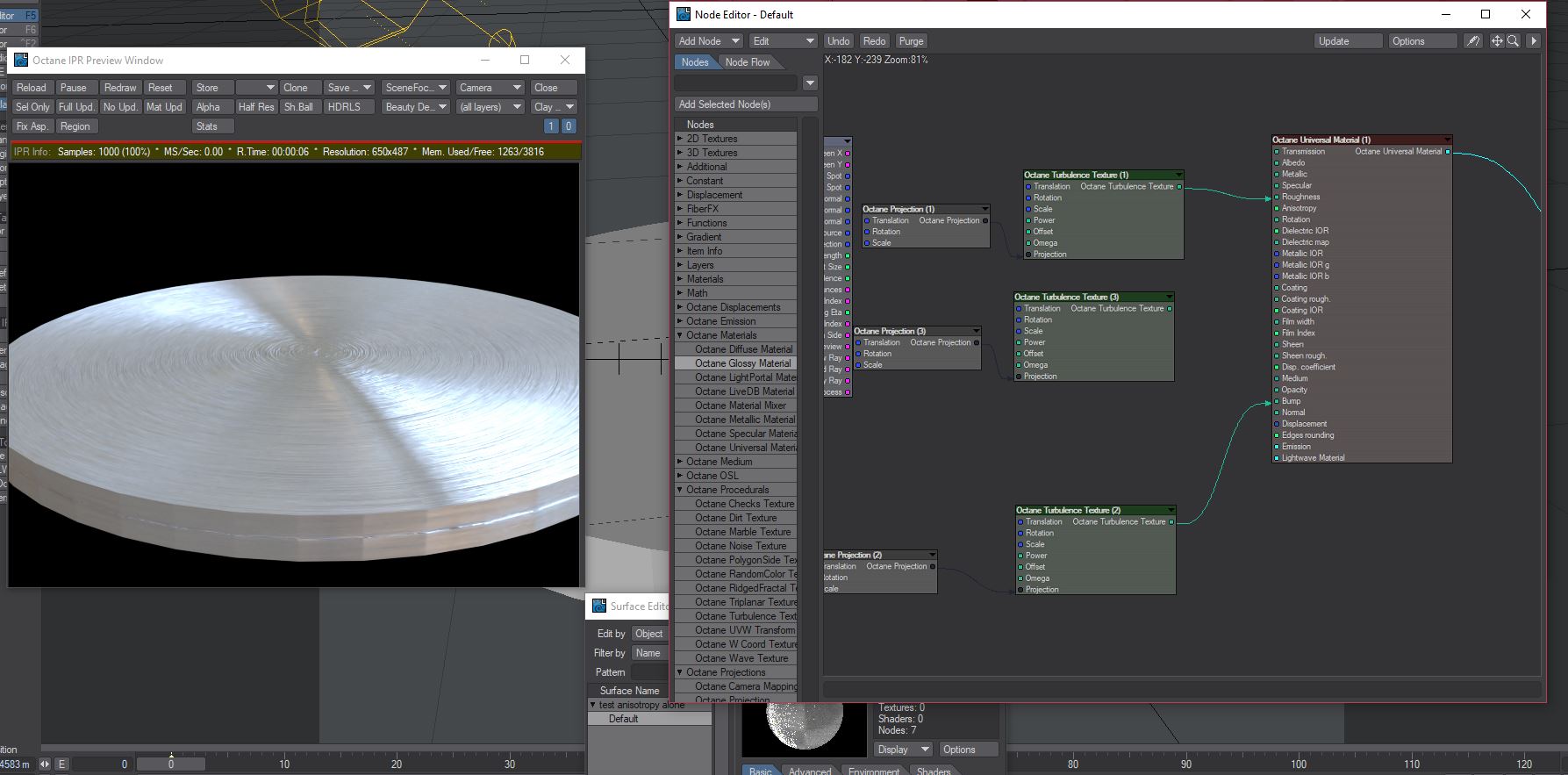This screenshot has height=775, width=1568.
Task: Click the node list vertical scrollbar
Action: (x=810, y=409)
